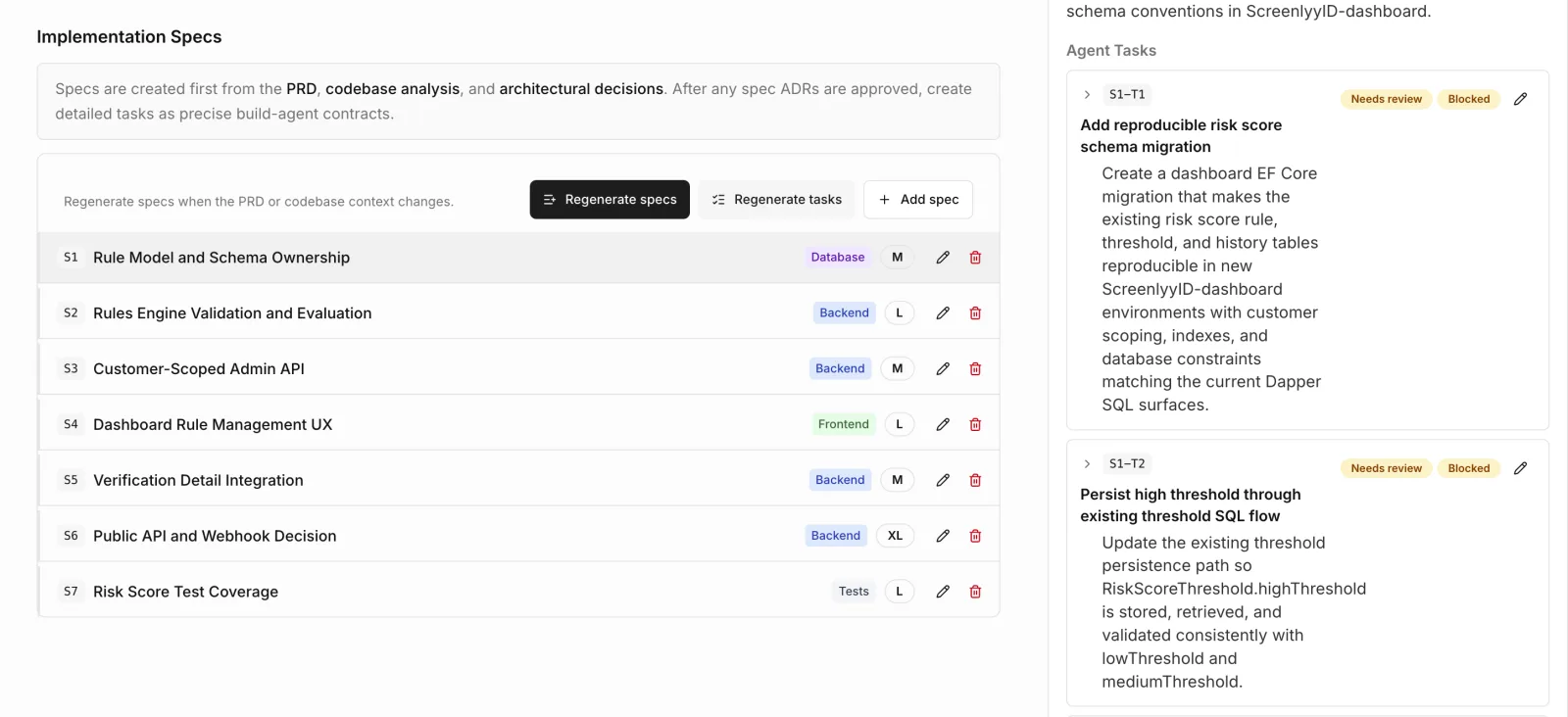Image resolution: width=1568 pixels, height=717 pixels.
Task: Add a new spec
Action: (x=918, y=200)
